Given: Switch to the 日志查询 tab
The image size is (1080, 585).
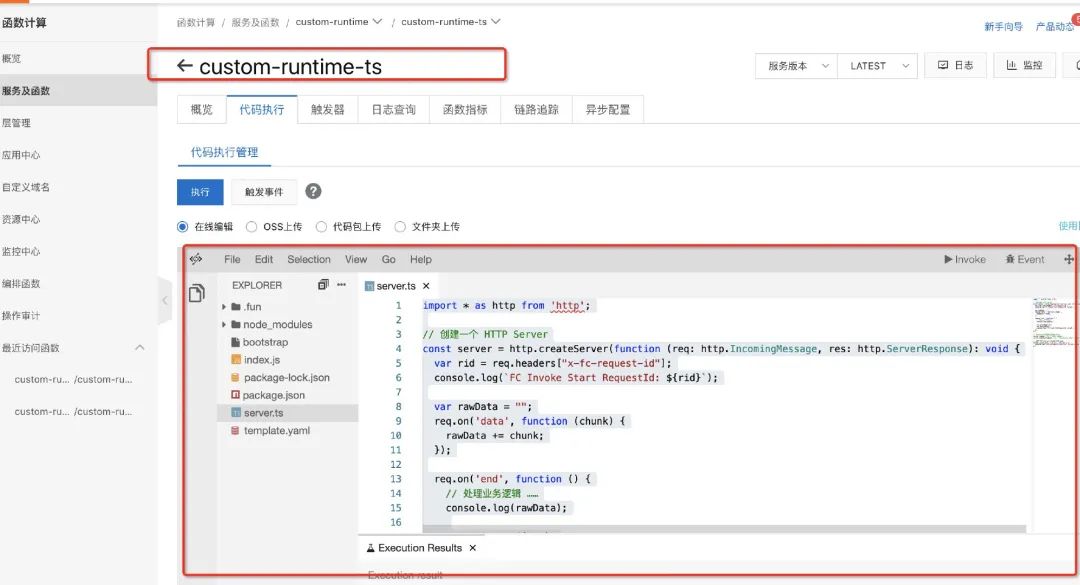Looking at the screenshot, I should (x=394, y=110).
